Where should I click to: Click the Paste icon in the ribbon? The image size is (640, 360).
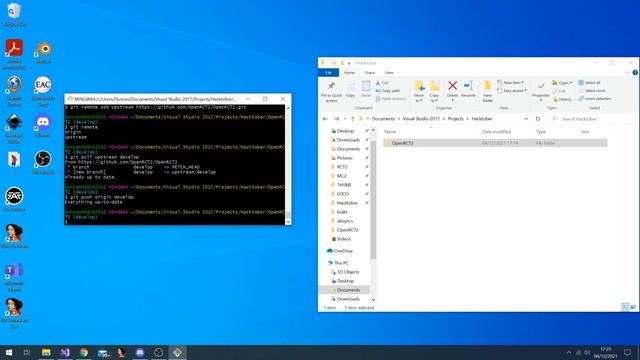pyautogui.click(x=366, y=86)
